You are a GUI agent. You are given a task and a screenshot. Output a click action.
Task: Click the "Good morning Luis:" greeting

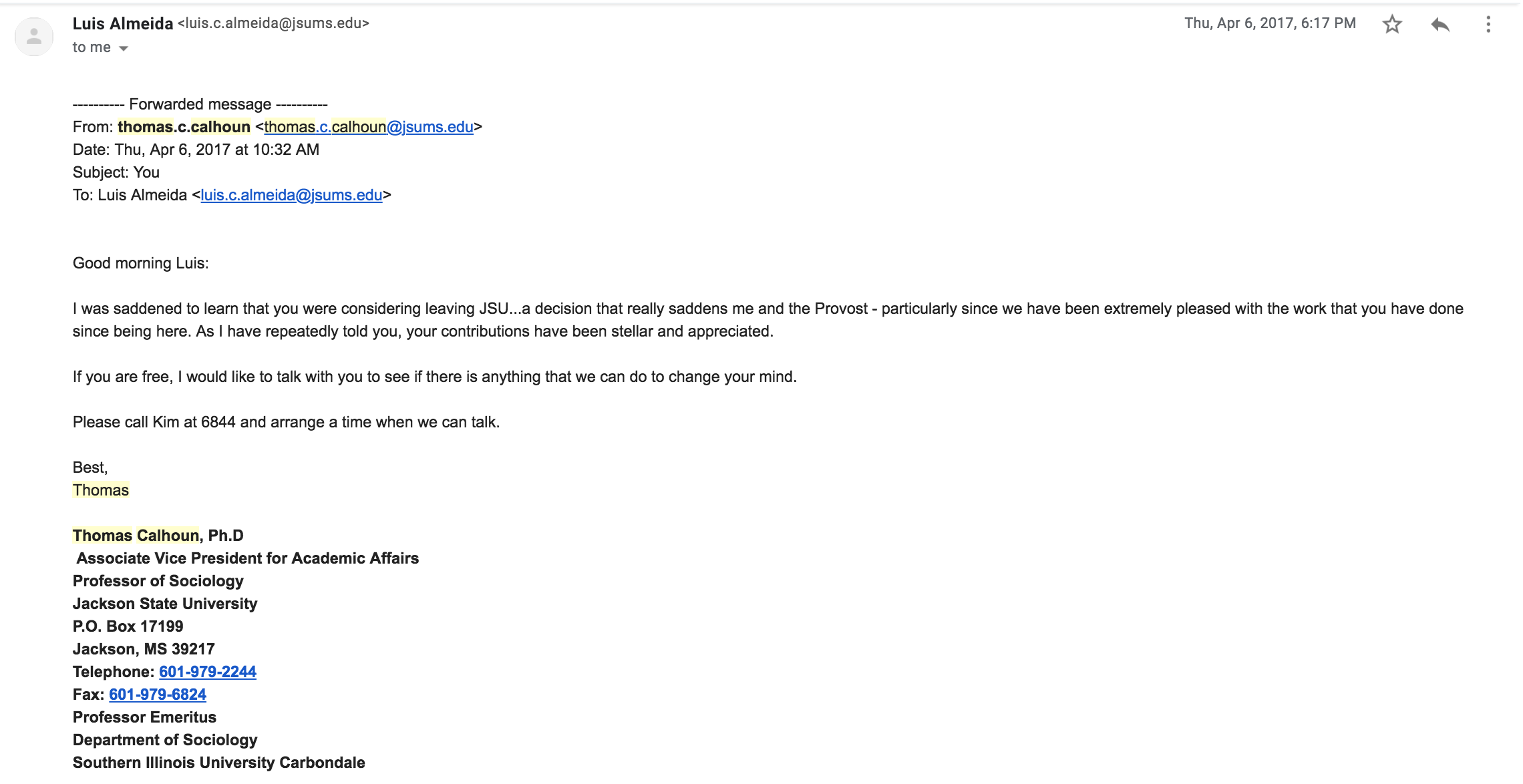pos(141,263)
